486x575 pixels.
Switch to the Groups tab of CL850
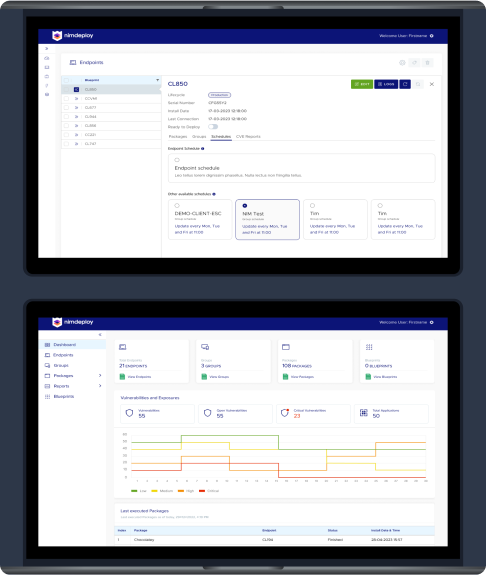click(199, 137)
